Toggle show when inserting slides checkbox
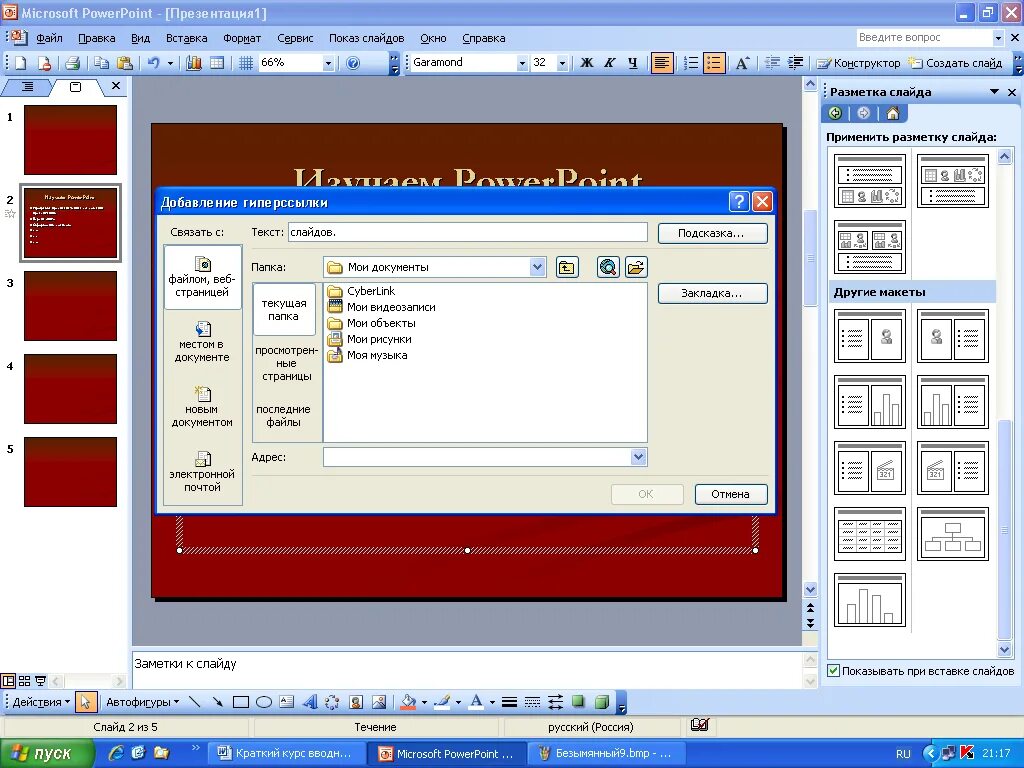This screenshot has height=768, width=1024. click(x=833, y=671)
